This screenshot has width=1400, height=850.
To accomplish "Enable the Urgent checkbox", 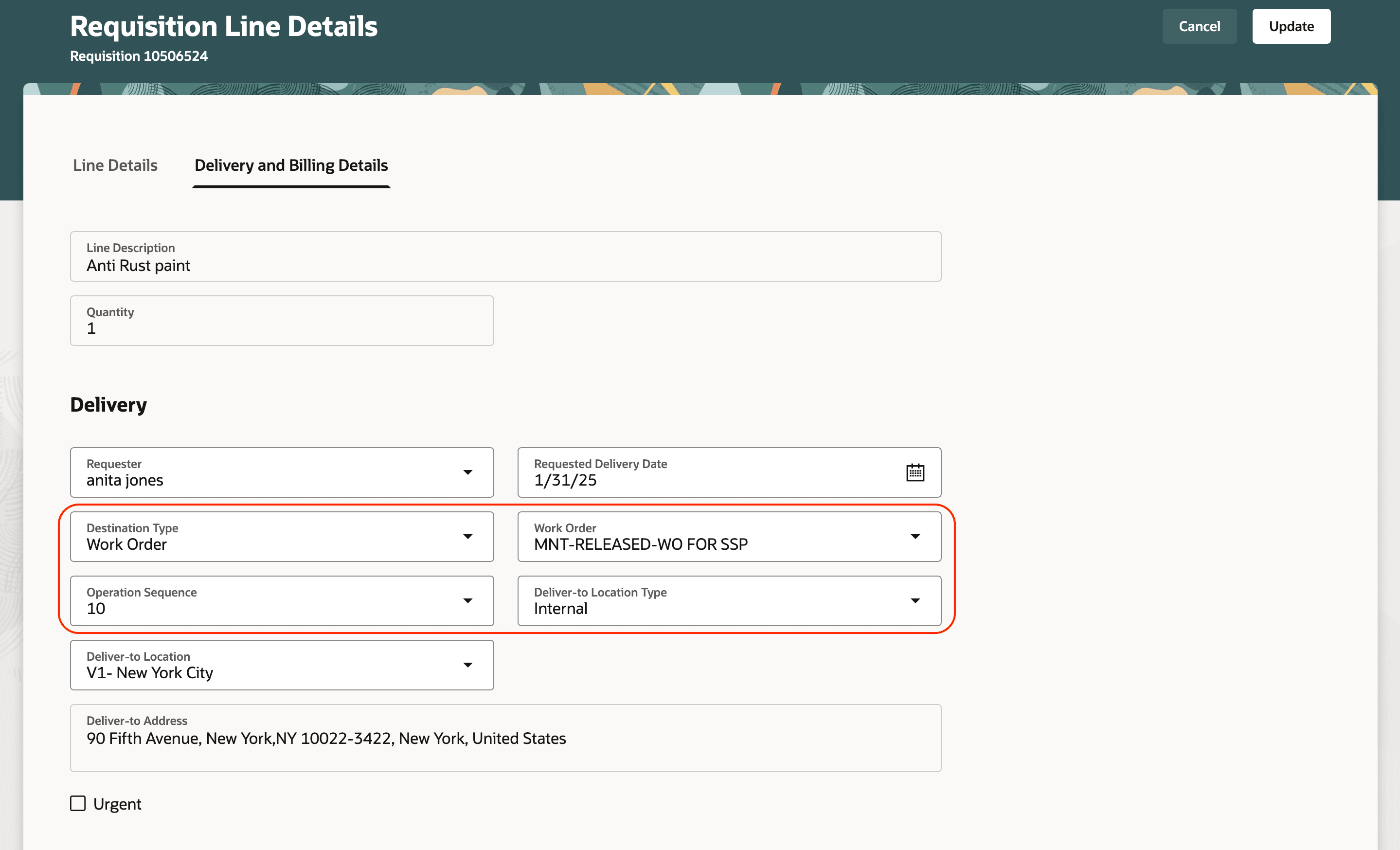I will pyautogui.click(x=78, y=803).
